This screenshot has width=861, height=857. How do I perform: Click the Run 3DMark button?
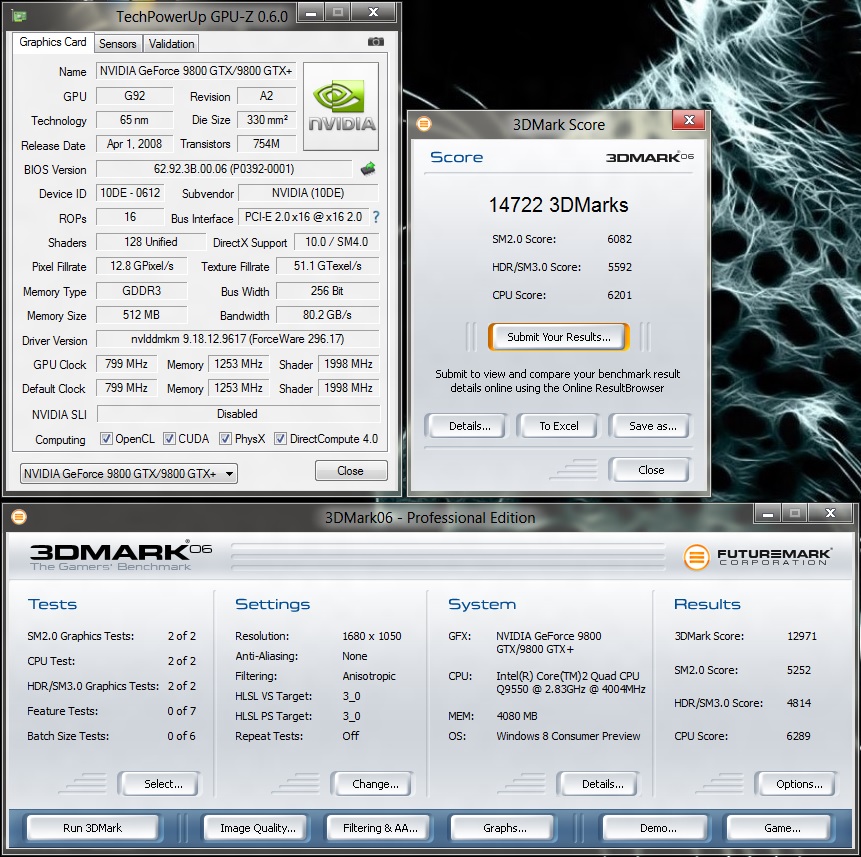coord(93,828)
